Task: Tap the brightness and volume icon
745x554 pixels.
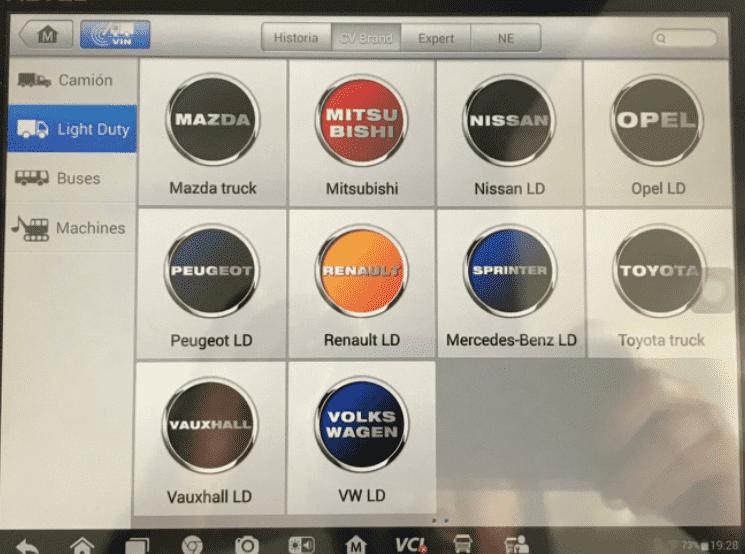Action: tap(302, 545)
